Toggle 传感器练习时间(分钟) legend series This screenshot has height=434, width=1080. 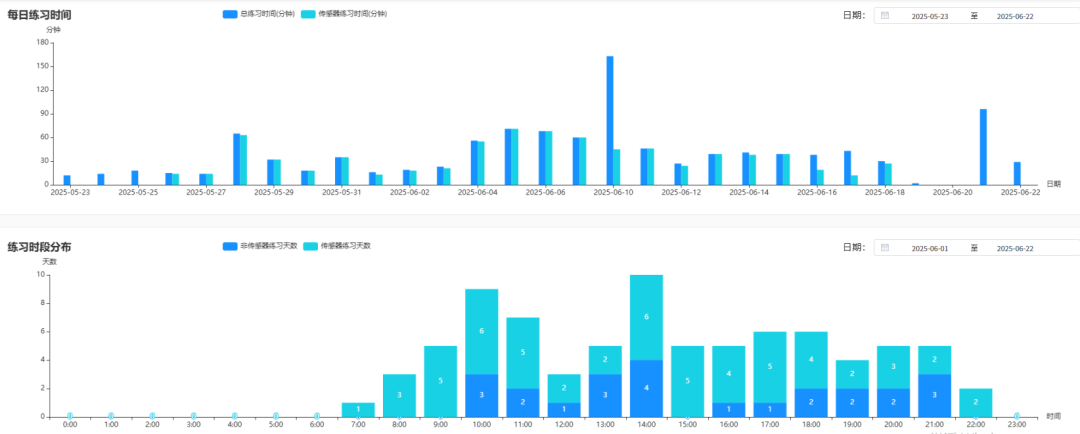coord(343,14)
